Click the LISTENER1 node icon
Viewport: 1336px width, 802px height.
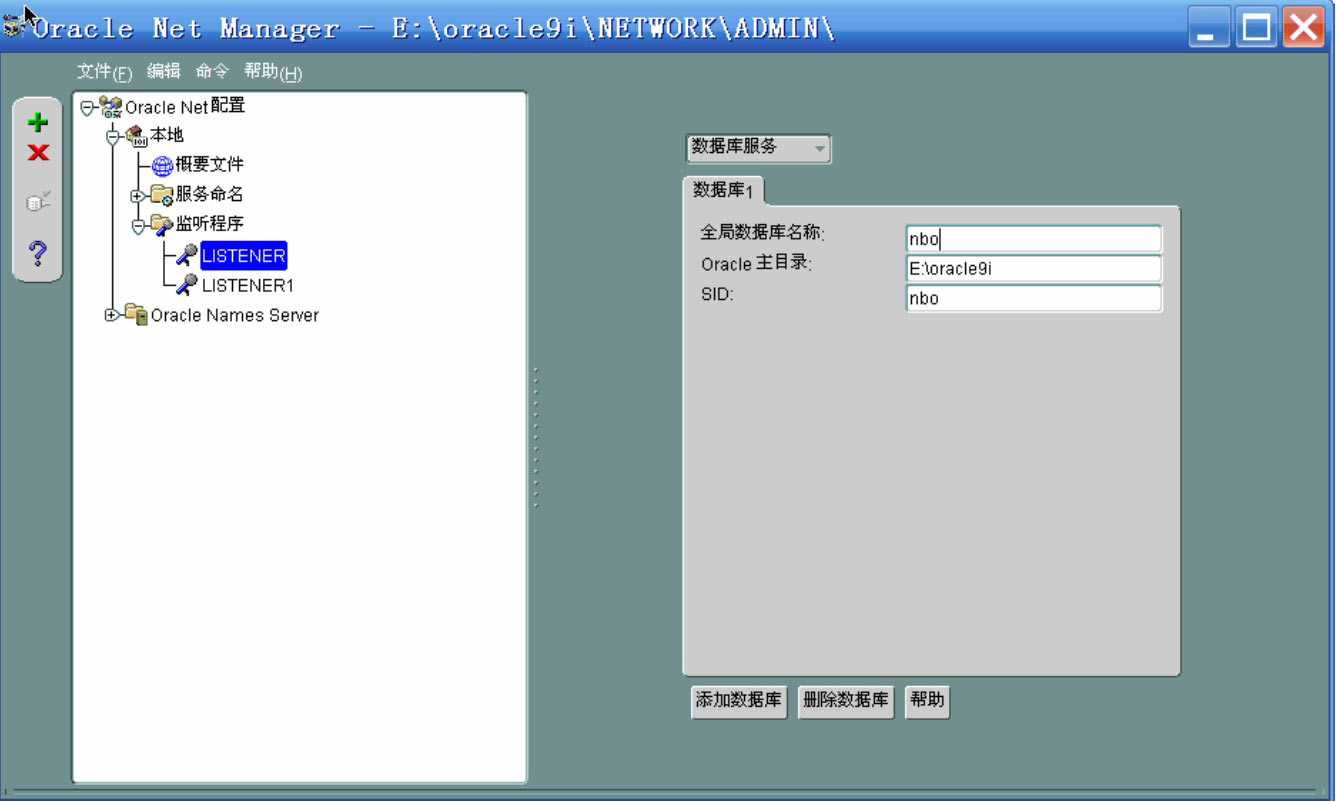(x=187, y=285)
